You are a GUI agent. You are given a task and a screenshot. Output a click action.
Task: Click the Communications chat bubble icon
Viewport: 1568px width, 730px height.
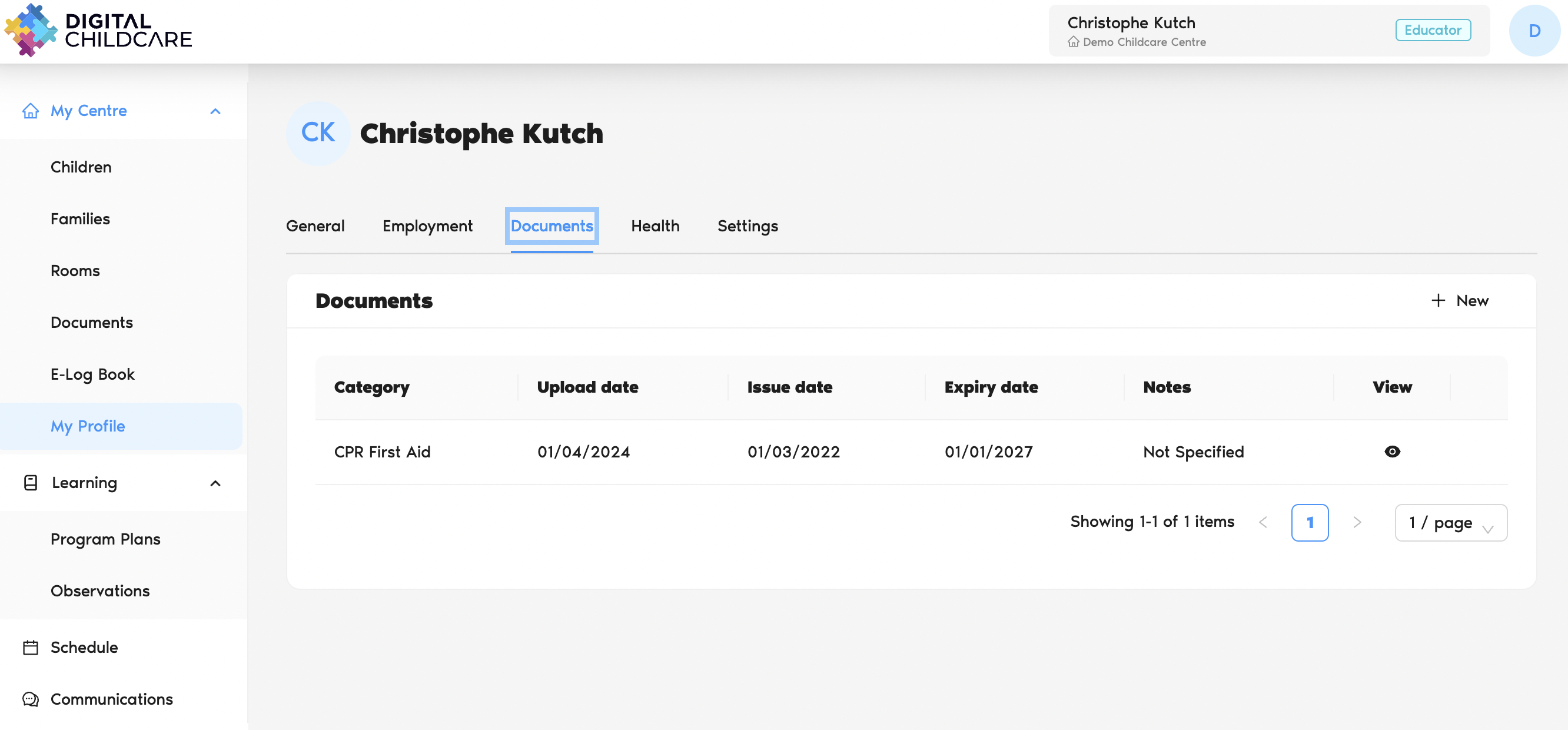point(31,699)
